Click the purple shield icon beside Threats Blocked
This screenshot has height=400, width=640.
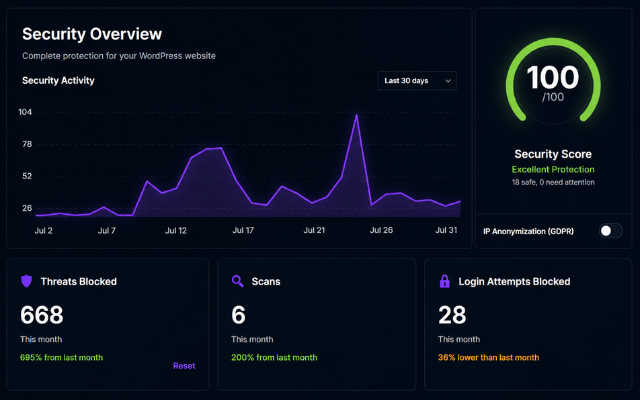click(27, 281)
